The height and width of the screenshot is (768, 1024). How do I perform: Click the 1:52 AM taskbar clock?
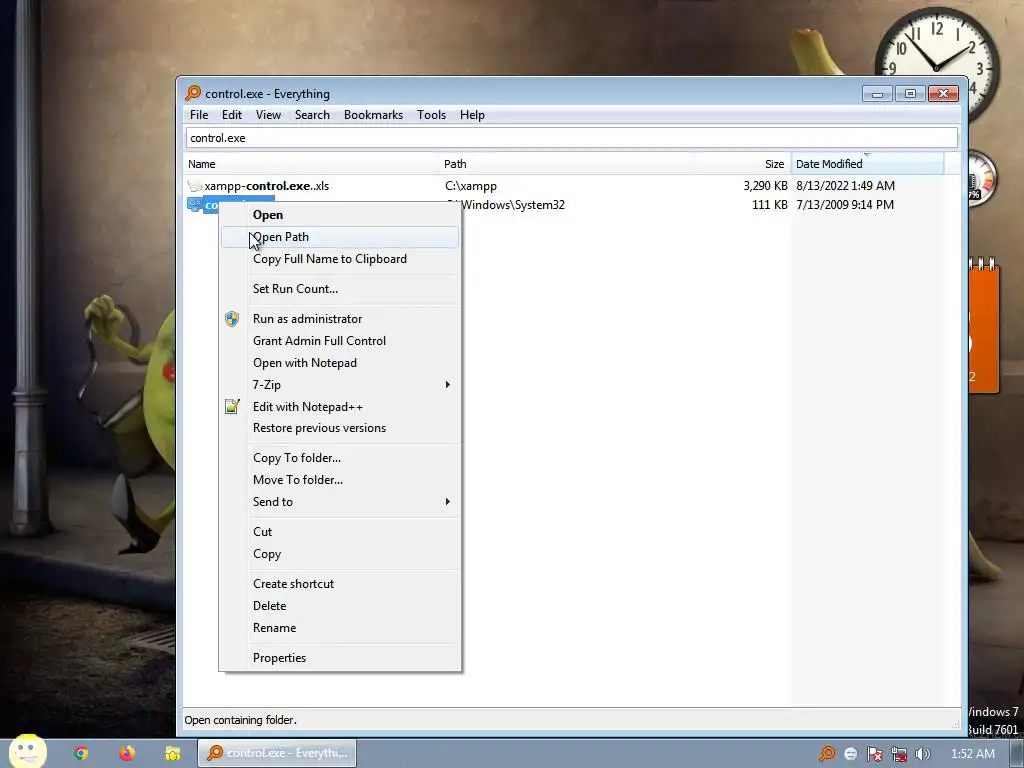pos(972,754)
